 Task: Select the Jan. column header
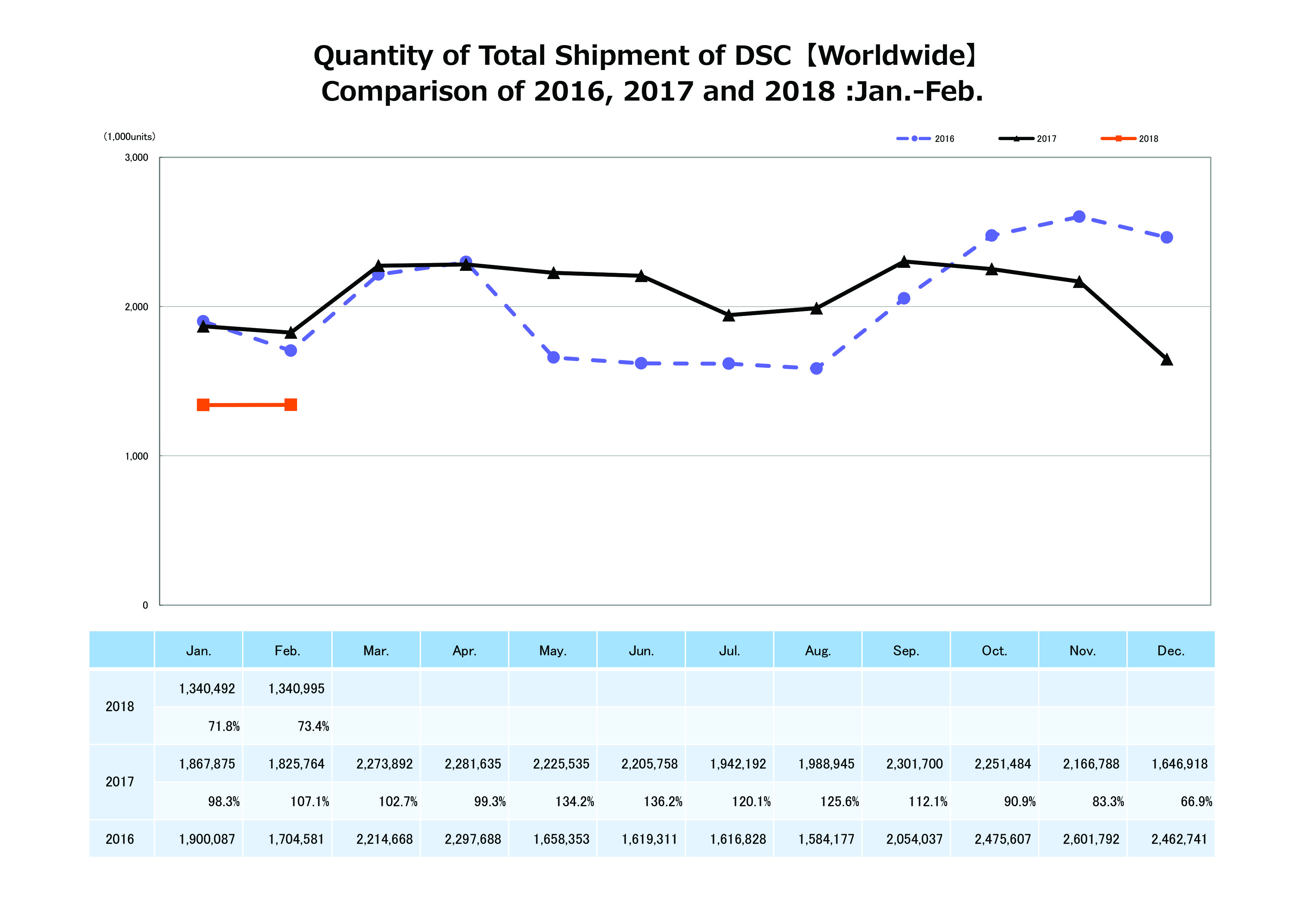click(x=199, y=650)
